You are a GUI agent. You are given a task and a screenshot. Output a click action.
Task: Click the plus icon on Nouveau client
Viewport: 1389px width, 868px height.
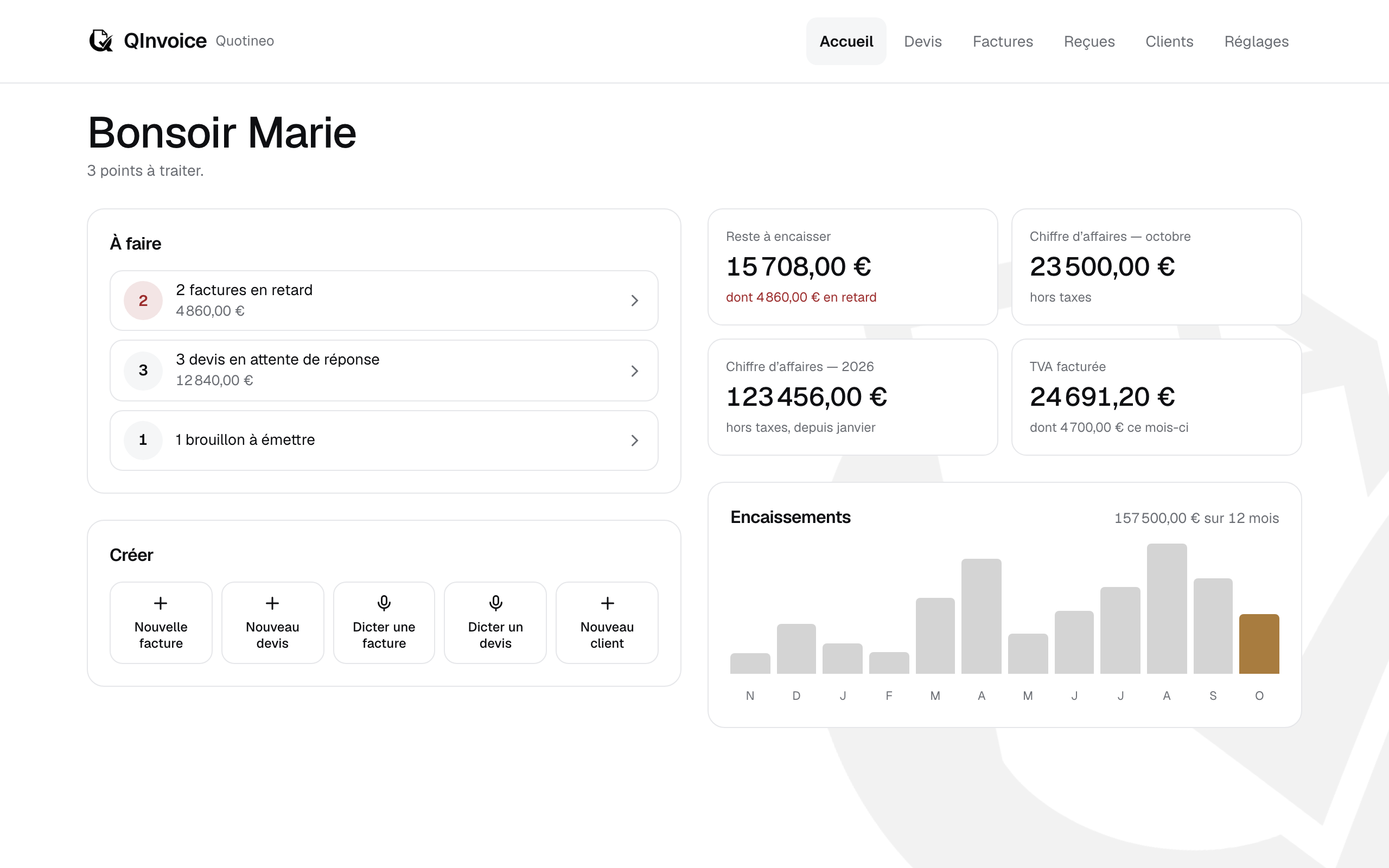click(607, 603)
